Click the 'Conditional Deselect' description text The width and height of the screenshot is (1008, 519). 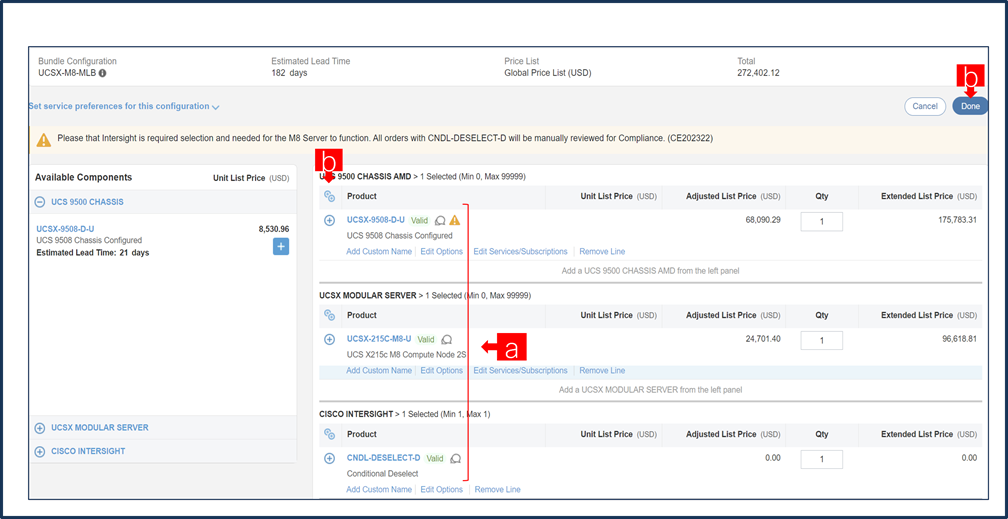[x=382, y=473]
